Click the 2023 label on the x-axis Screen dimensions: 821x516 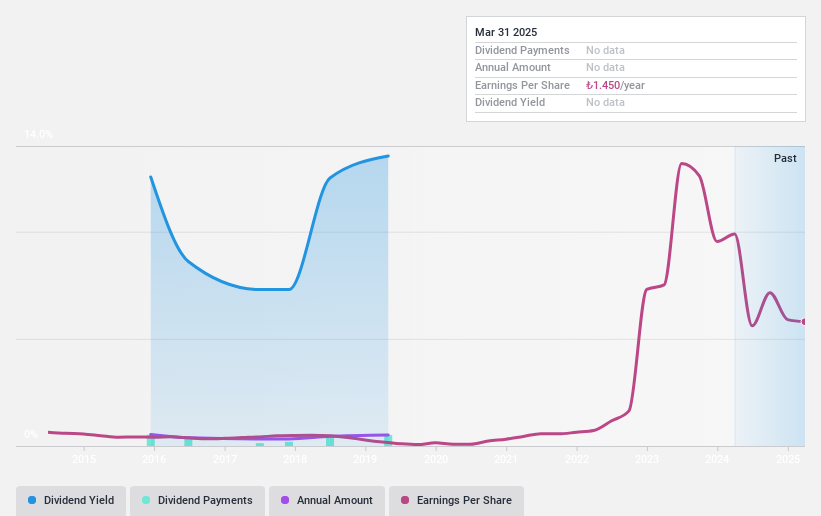(x=647, y=459)
